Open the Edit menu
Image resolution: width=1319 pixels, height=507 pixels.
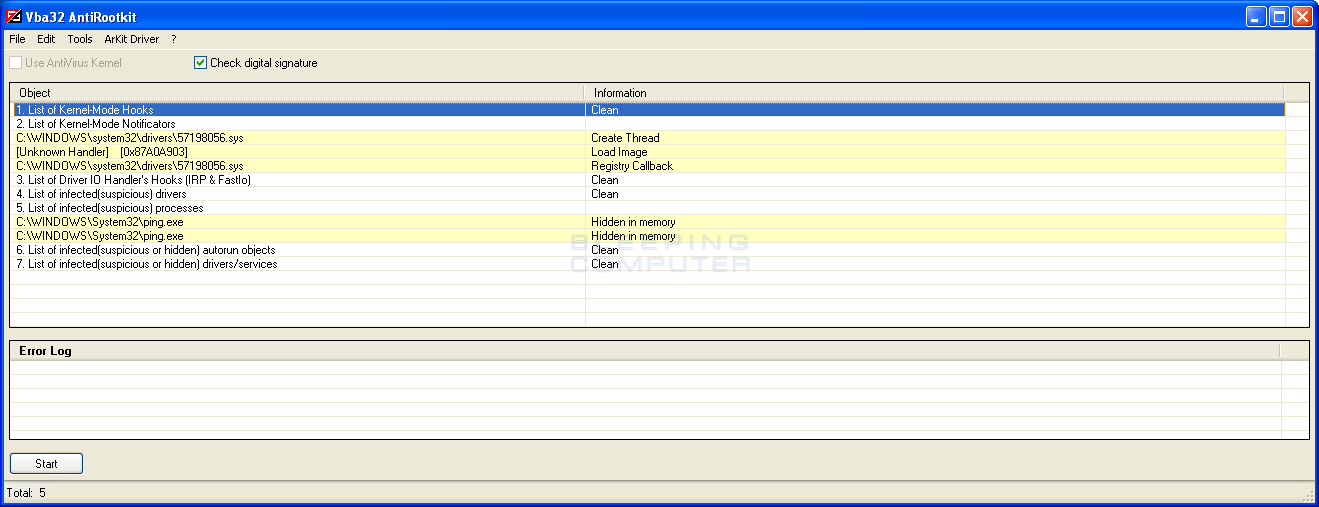pyautogui.click(x=46, y=39)
